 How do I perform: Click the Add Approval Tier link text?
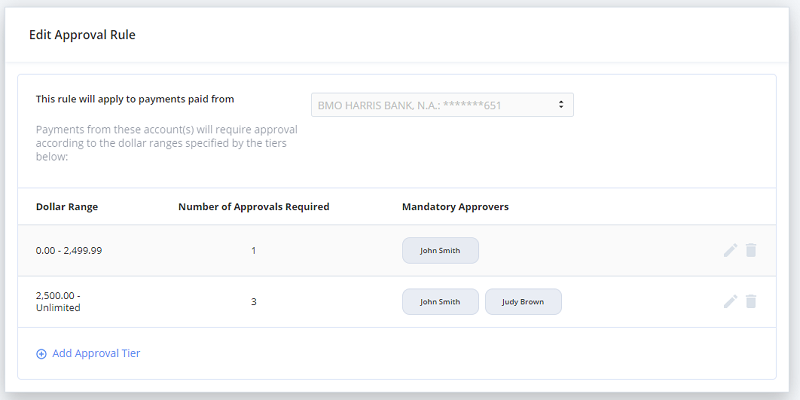coord(96,353)
